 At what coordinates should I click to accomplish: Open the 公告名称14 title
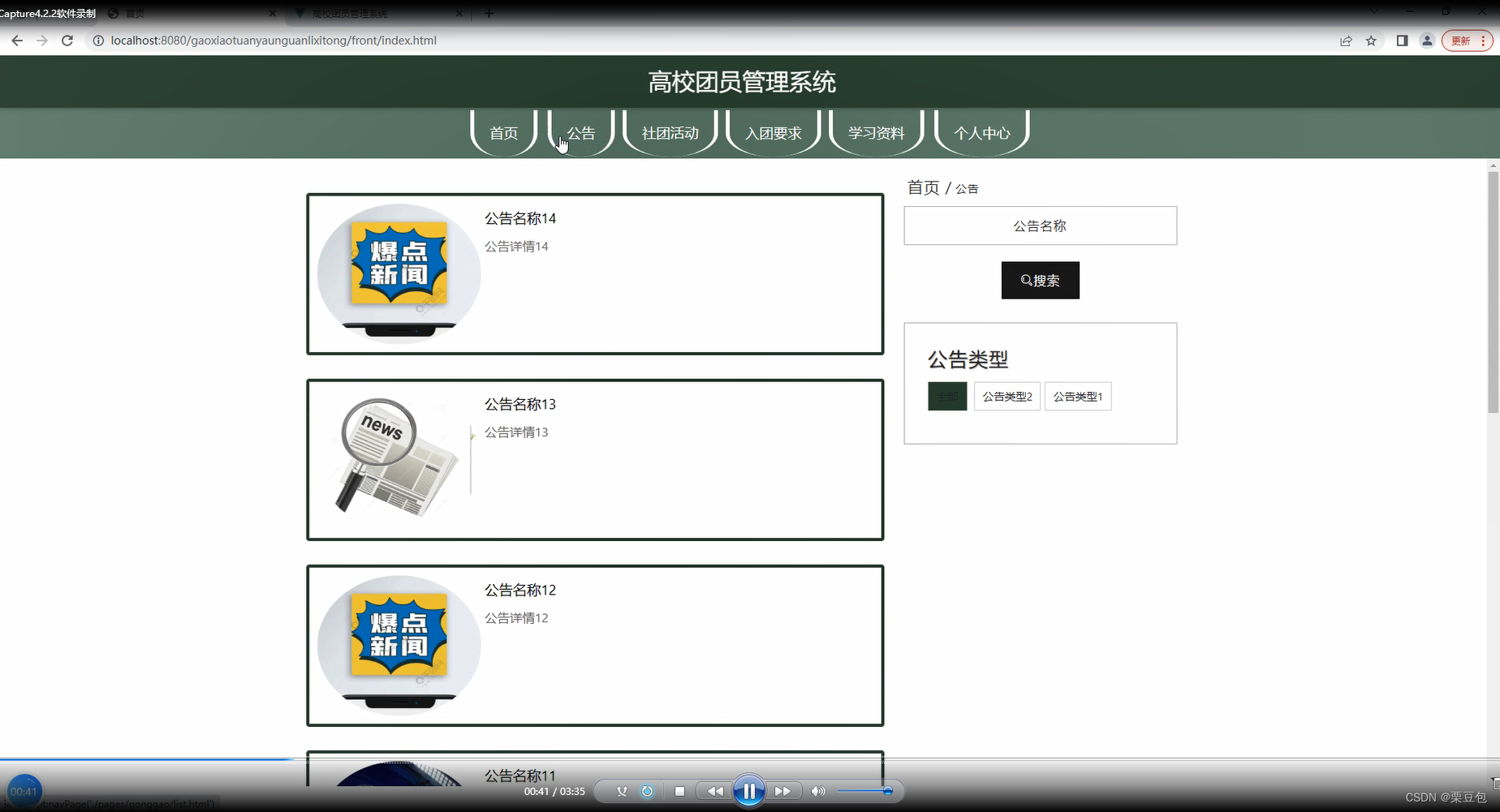pyautogui.click(x=520, y=218)
